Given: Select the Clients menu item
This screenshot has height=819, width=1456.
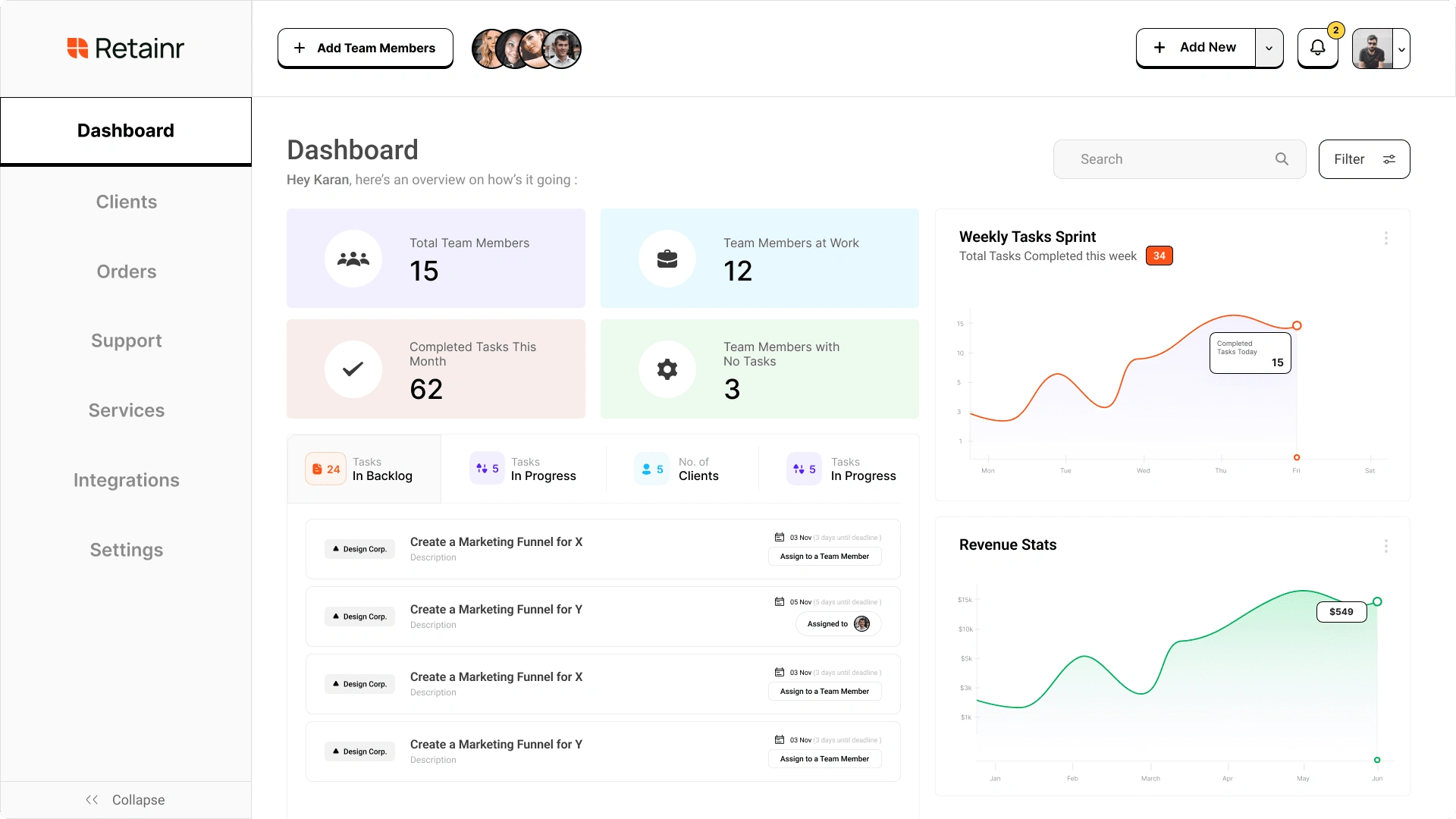Looking at the screenshot, I should [x=126, y=201].
